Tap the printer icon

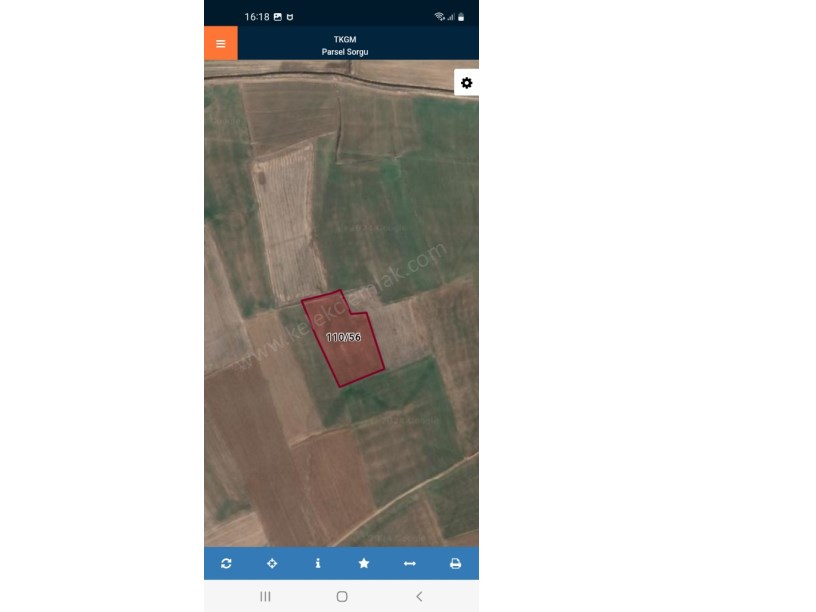pos(455,563)
